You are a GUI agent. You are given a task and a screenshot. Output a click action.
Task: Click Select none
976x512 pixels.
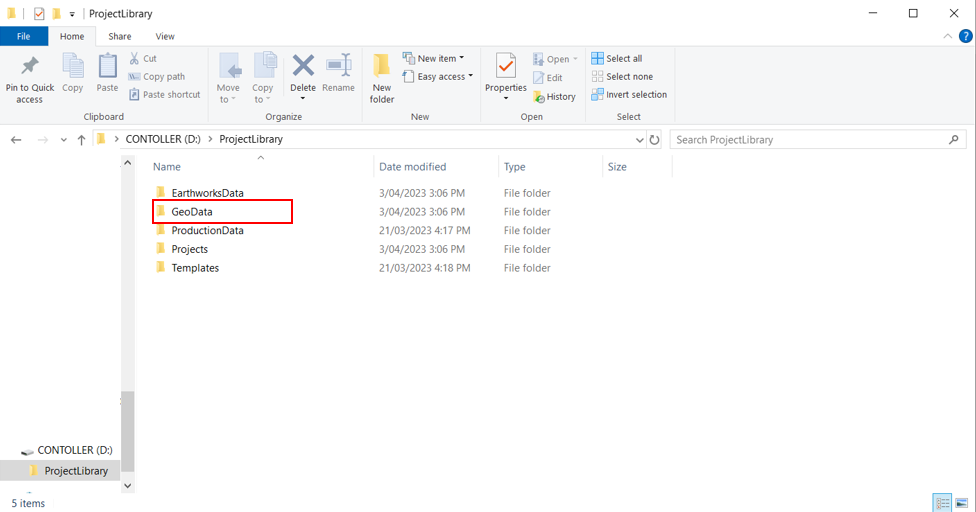pos(622,77)
